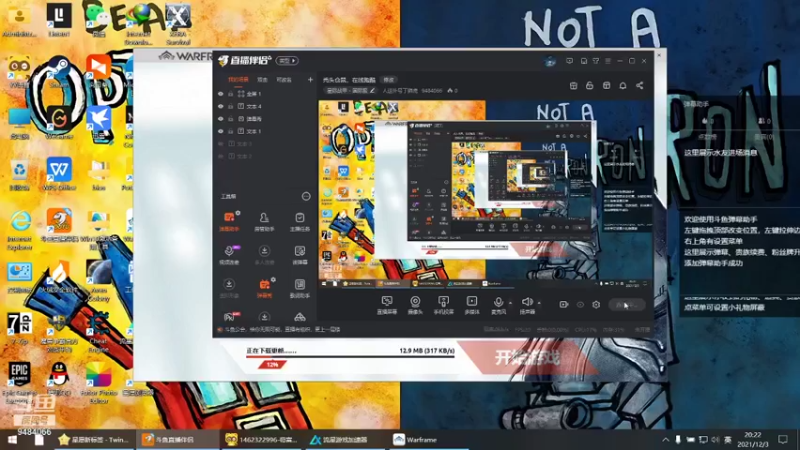Expand microphone options arrow
The image size is (800, 450).
pyautogui.click(x=510, y=303)
